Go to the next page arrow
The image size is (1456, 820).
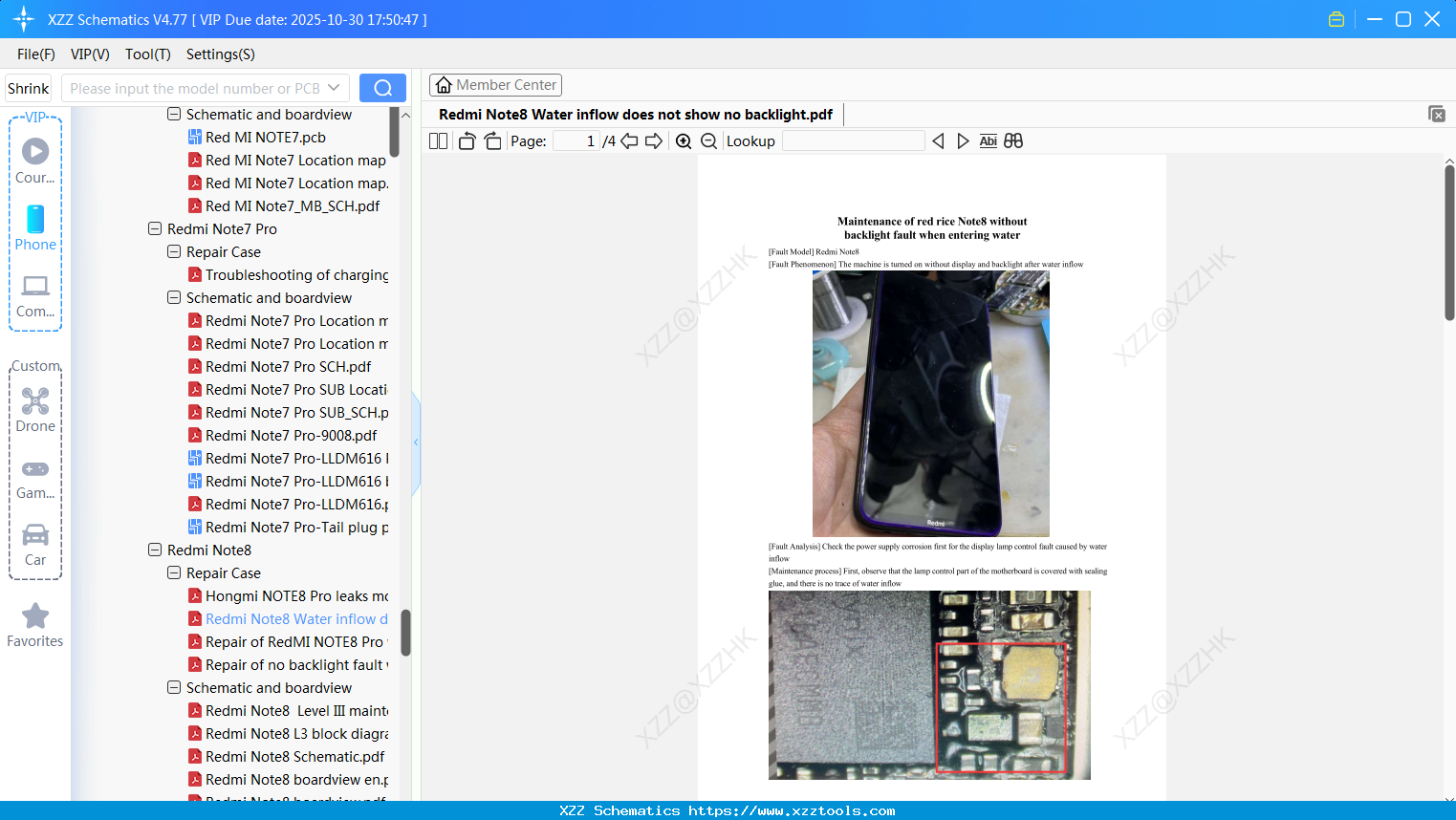pos(654,140)
